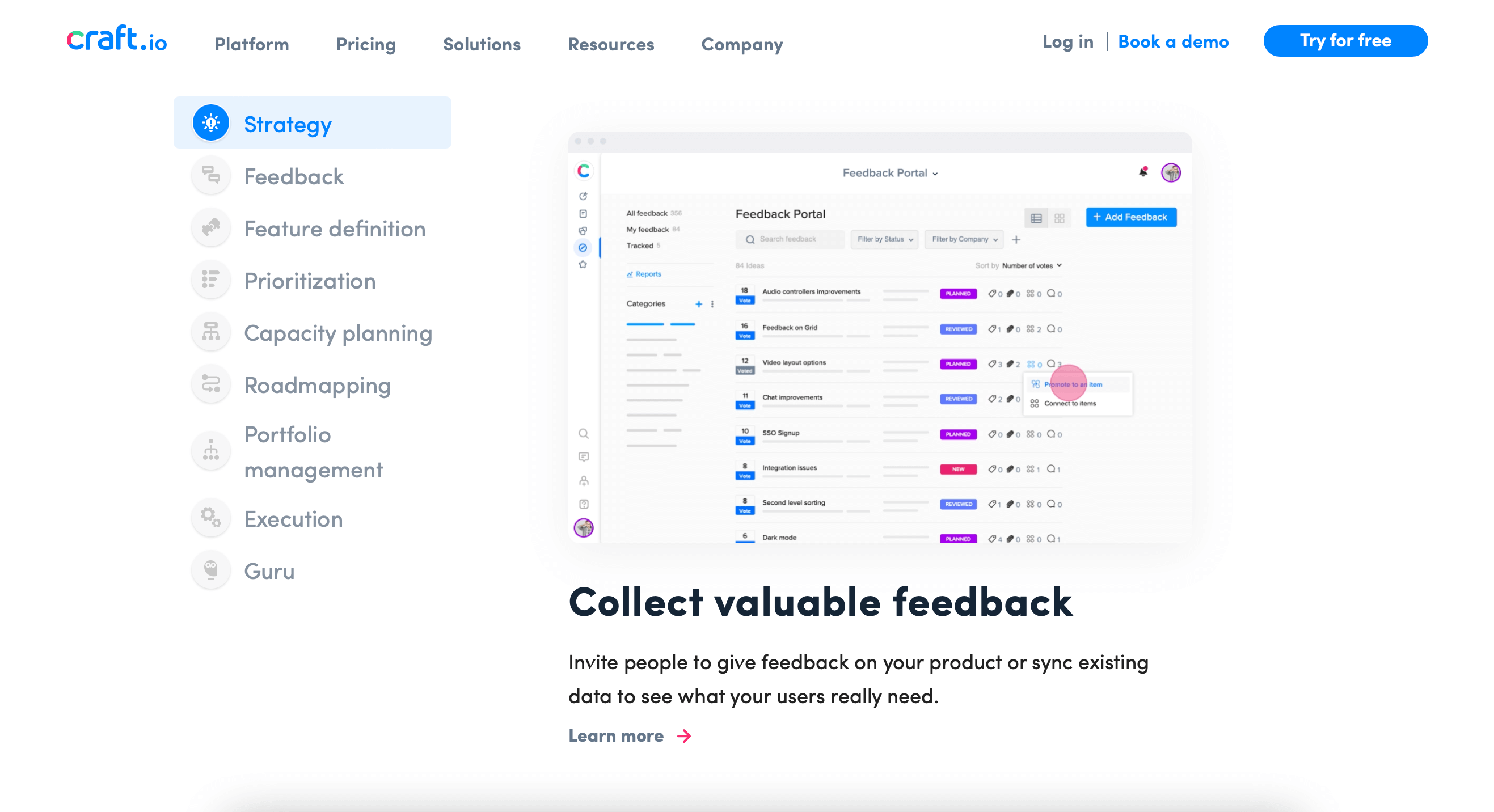Toggle the list view layout icon

(x=1036, y=217)
